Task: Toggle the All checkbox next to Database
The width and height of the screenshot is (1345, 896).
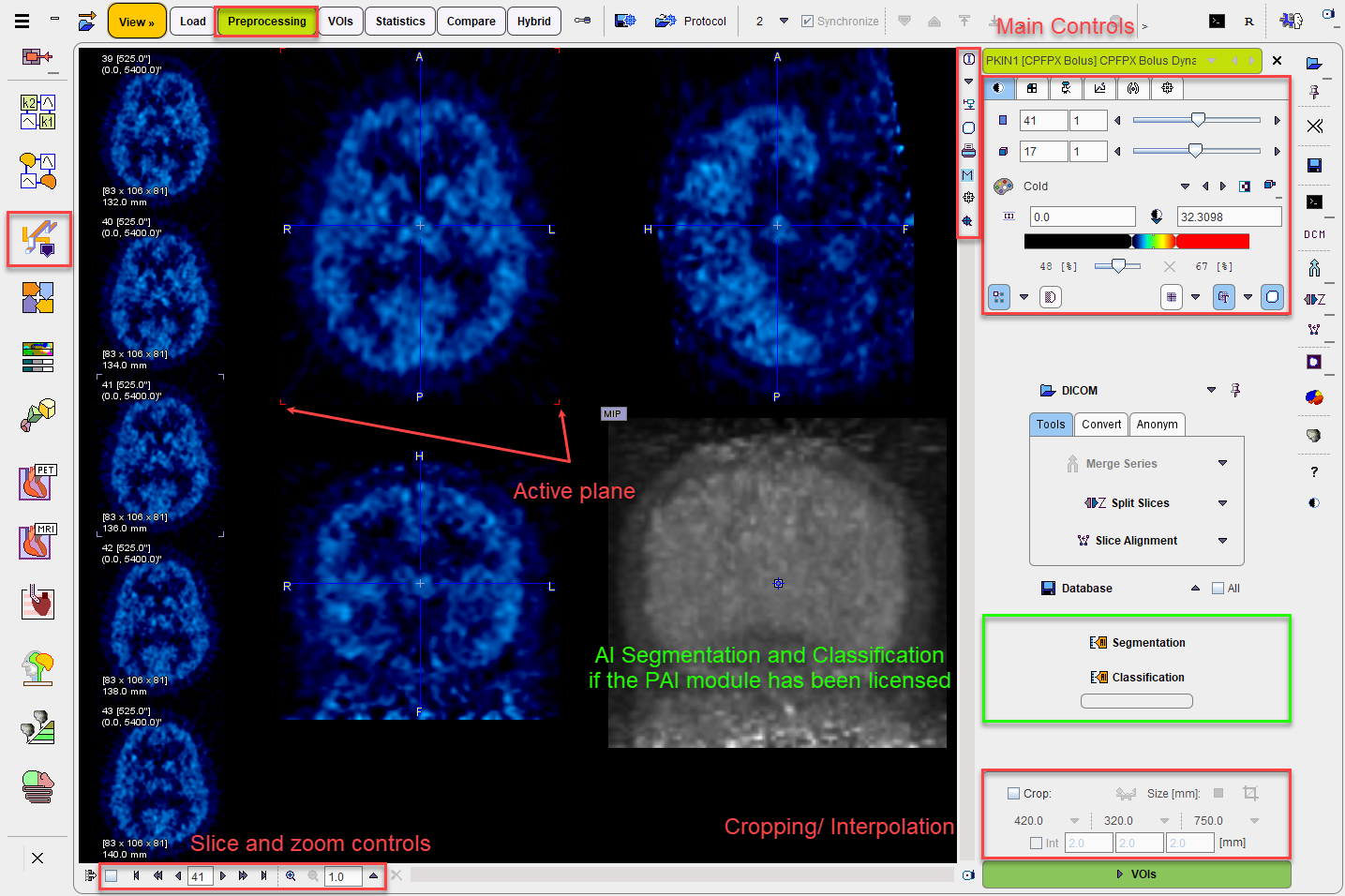Action: pyautogui.click(x=1218, y=588)
